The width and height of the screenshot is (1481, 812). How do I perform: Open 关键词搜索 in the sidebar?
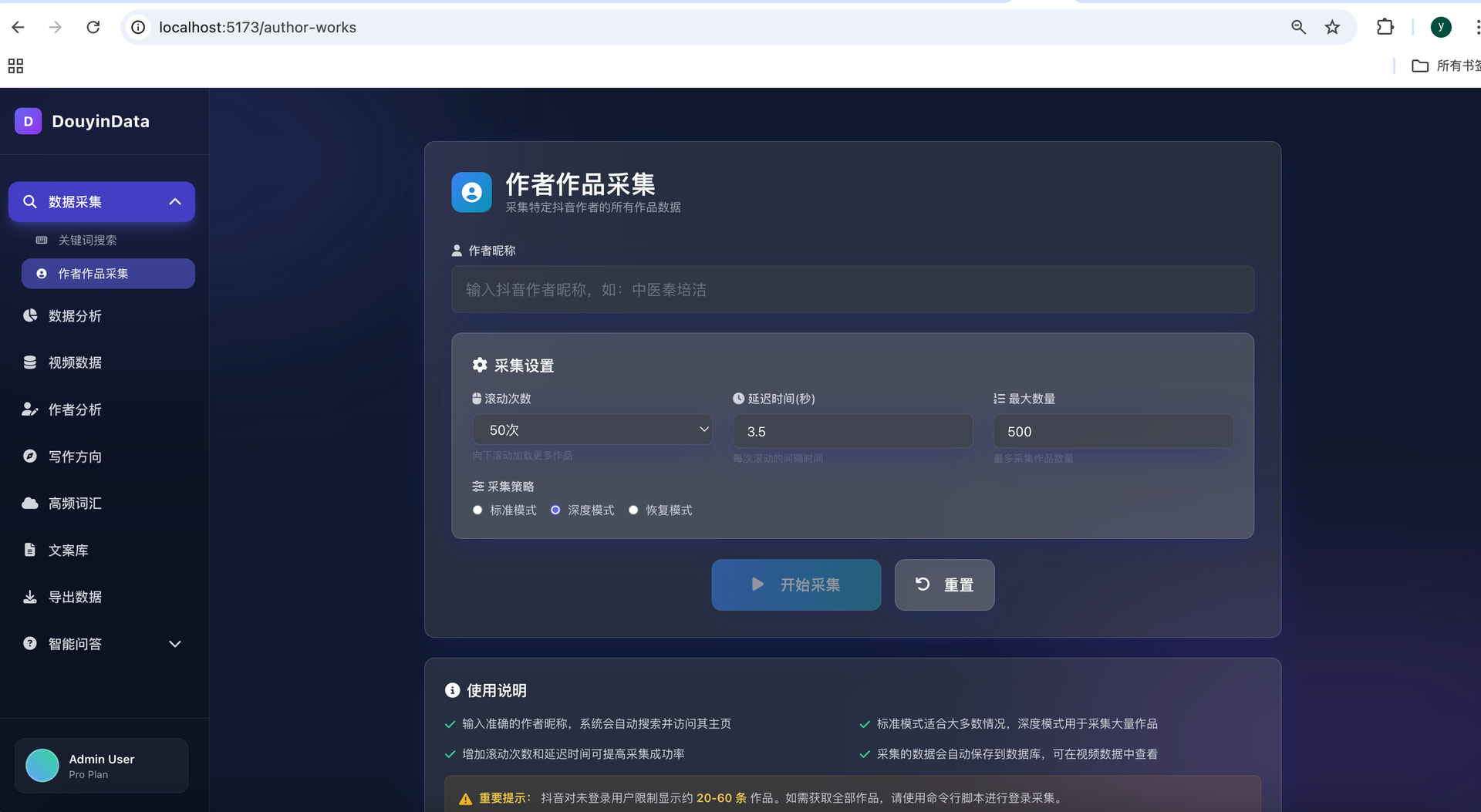(x=87, y=240)
